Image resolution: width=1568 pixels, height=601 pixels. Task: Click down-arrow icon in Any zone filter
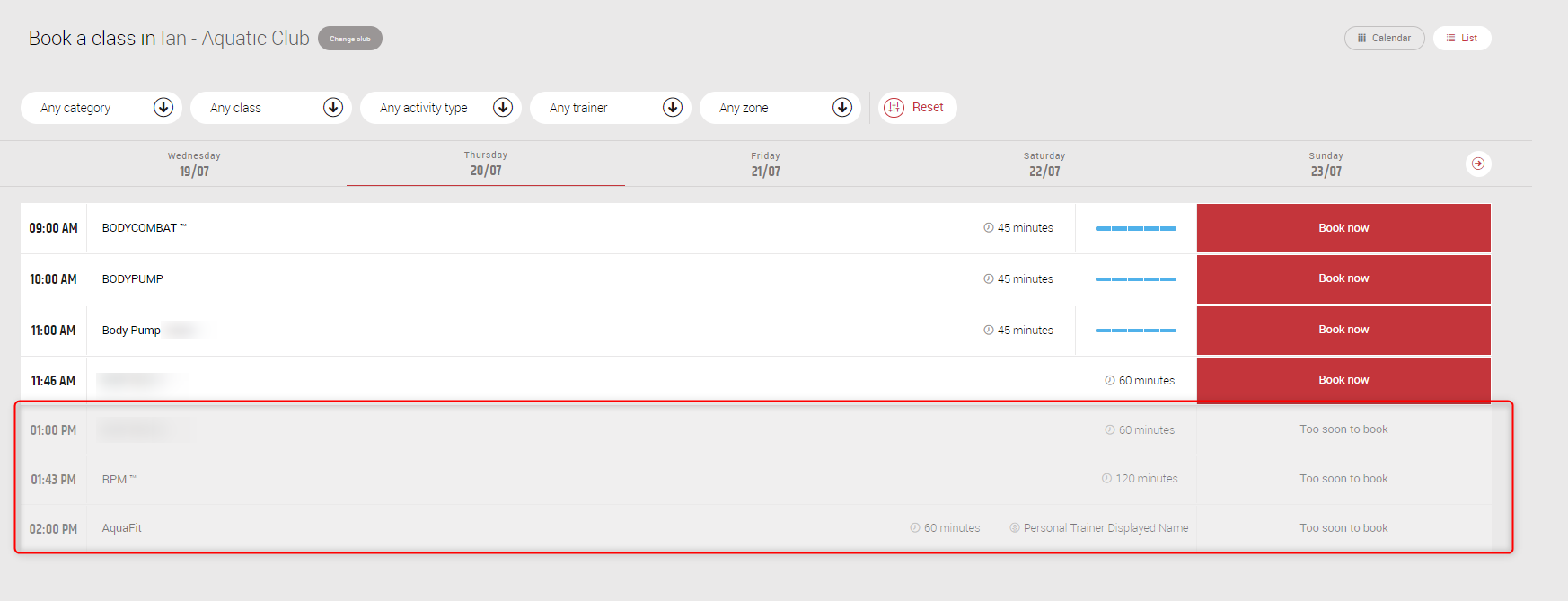click(x=841, y=108)
